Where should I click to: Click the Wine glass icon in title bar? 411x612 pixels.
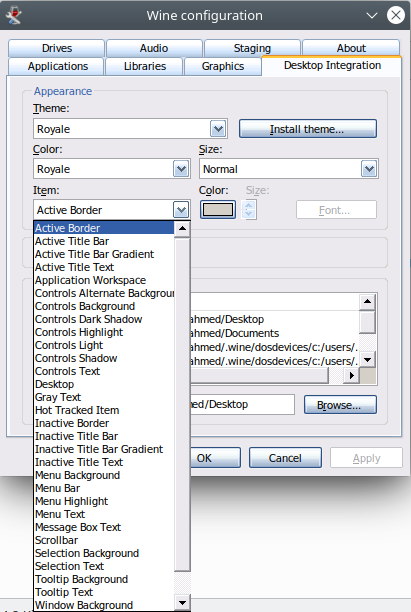coord(14,16)
